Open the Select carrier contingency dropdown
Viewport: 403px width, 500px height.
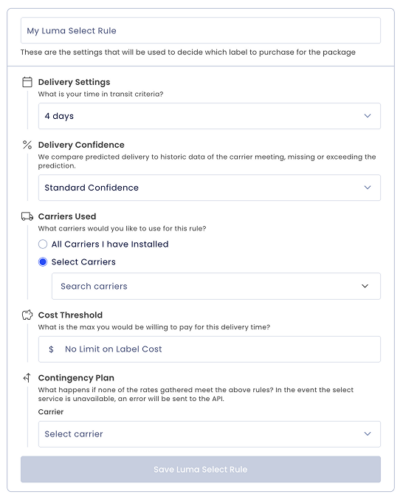(x=209, y=434)
